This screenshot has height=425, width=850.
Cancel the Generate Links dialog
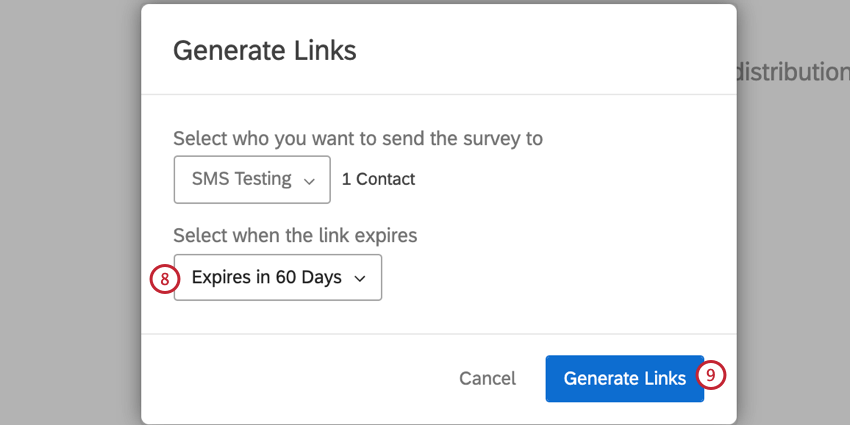click(487, 378)
